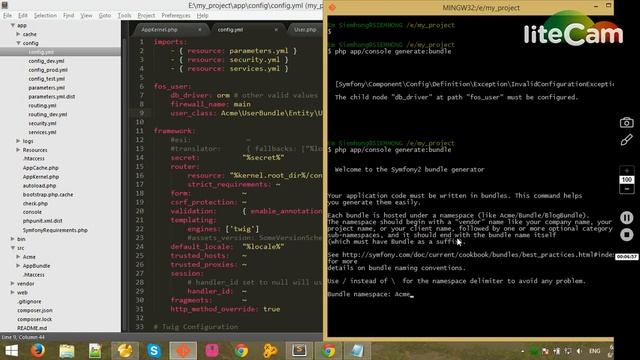Expand the logs folder
This screenshot has width=640, height=360.
coord(18,141)
